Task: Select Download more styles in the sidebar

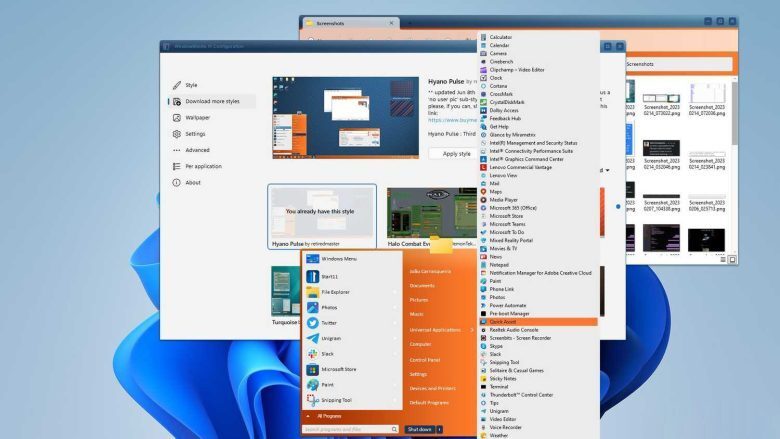Action: pos(212,101)
